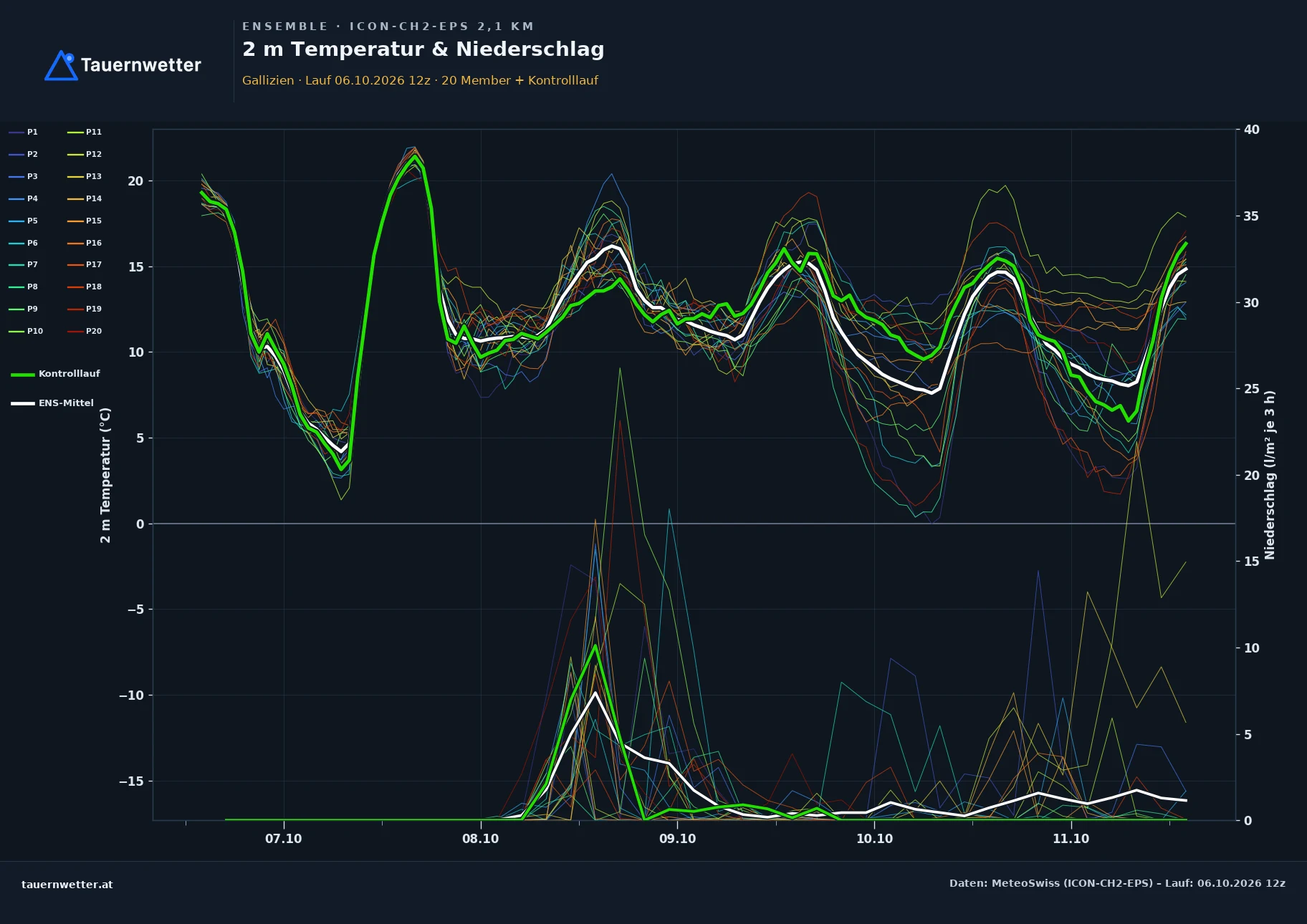Click the 09.10 date axis label

click(x=677, y=839)
